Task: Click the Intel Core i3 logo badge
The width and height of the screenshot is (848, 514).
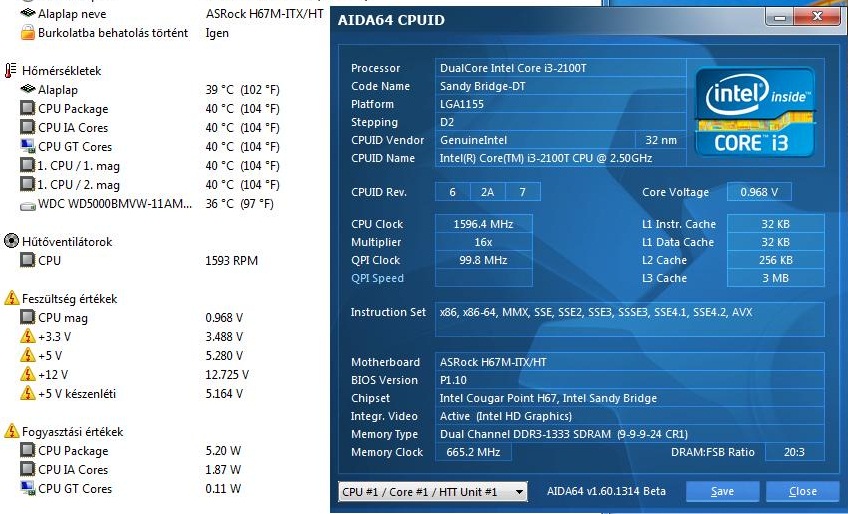Action: pyautogui.click(x=755, y=112)
